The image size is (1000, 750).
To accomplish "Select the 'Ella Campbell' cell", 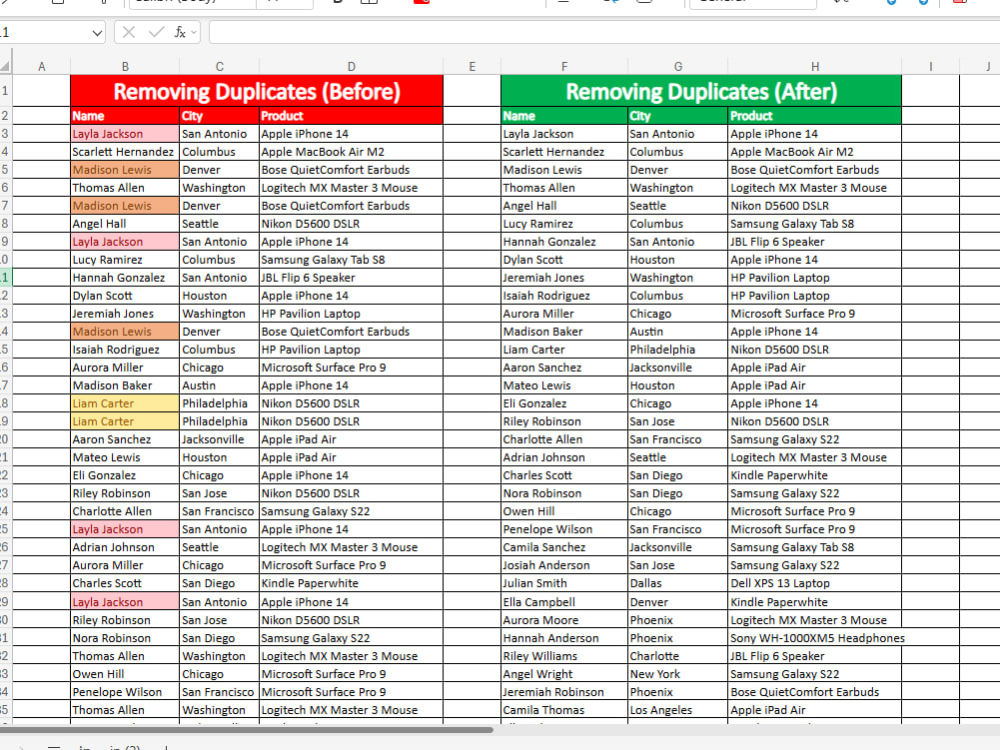I will (x=564, y=601).
